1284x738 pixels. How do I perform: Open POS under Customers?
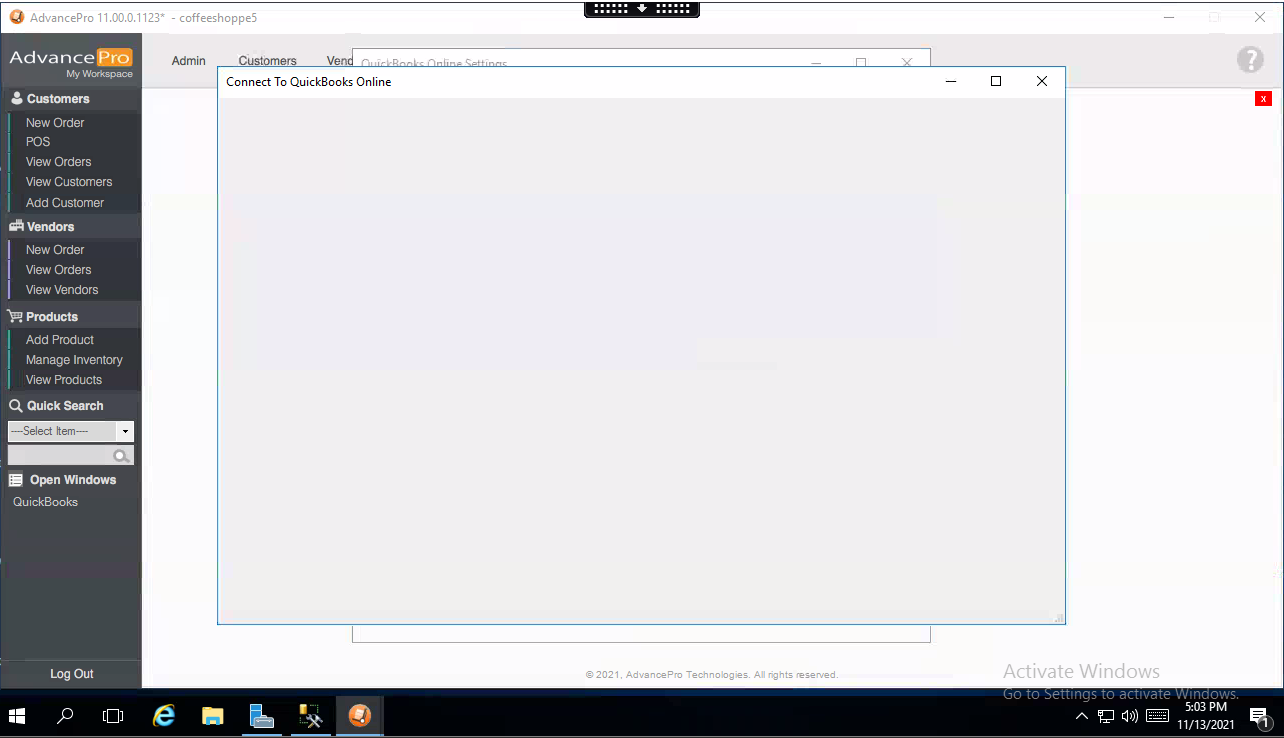click(38, 142)
